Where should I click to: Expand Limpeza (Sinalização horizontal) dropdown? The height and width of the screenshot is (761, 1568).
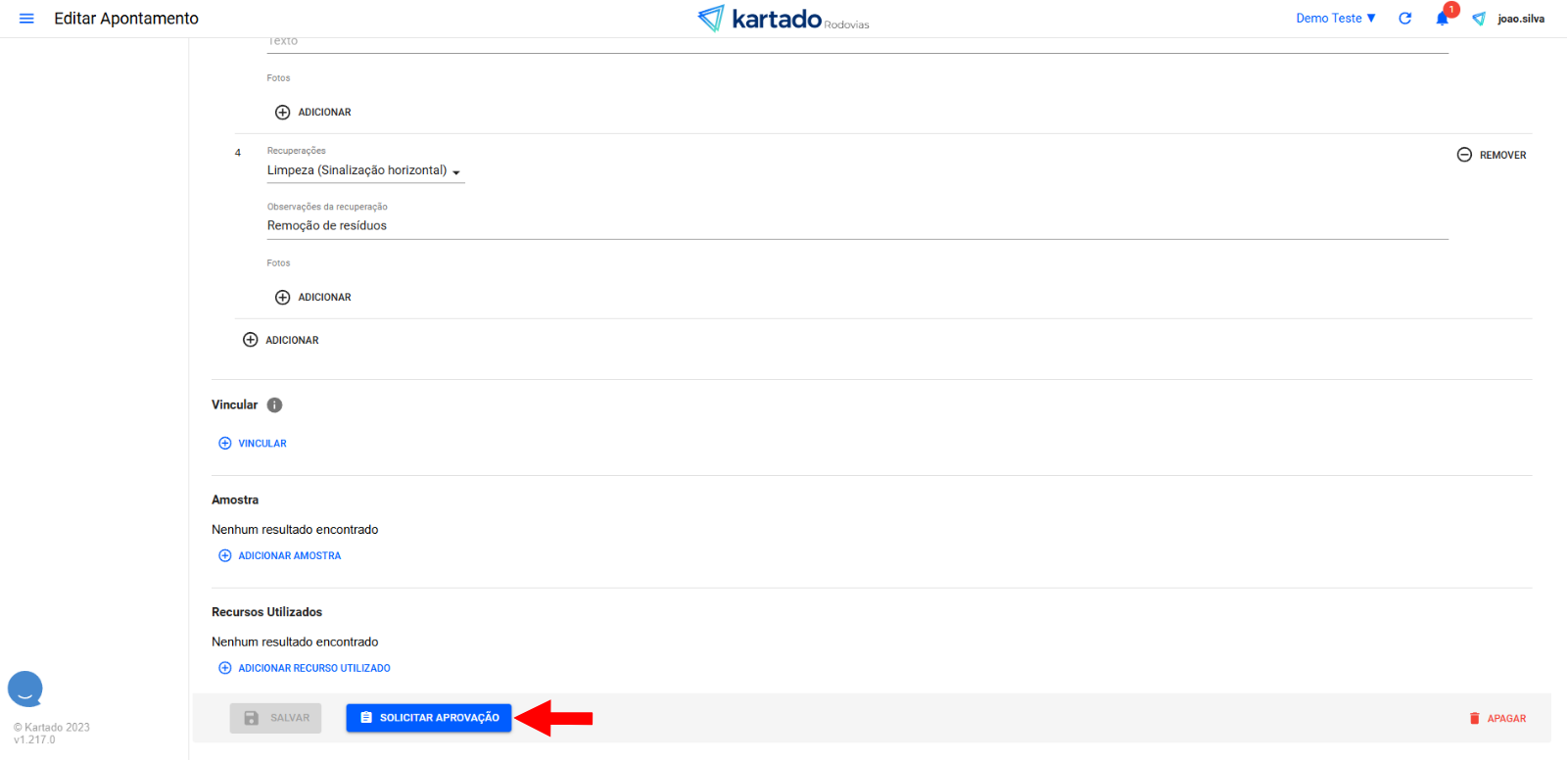click(364, 171)
